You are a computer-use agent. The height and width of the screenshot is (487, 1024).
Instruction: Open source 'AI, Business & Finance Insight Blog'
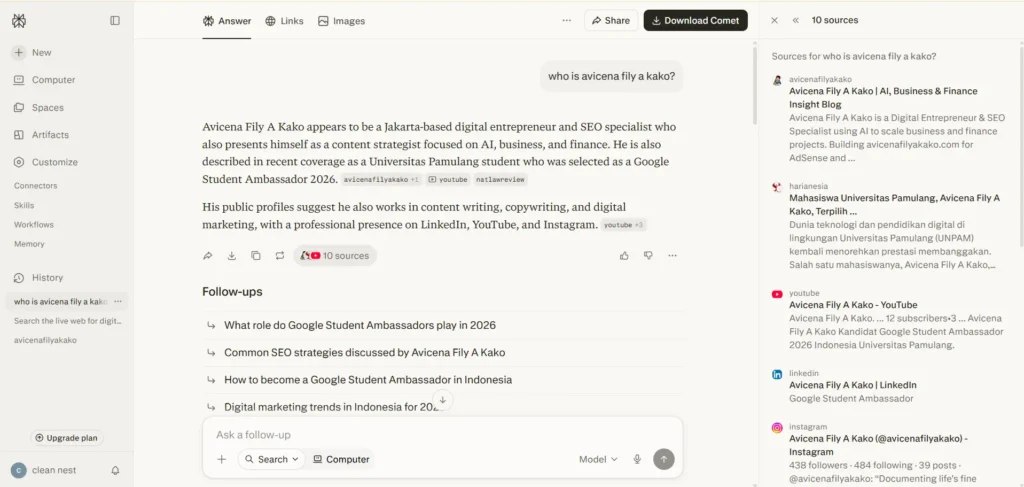[883, 98]
